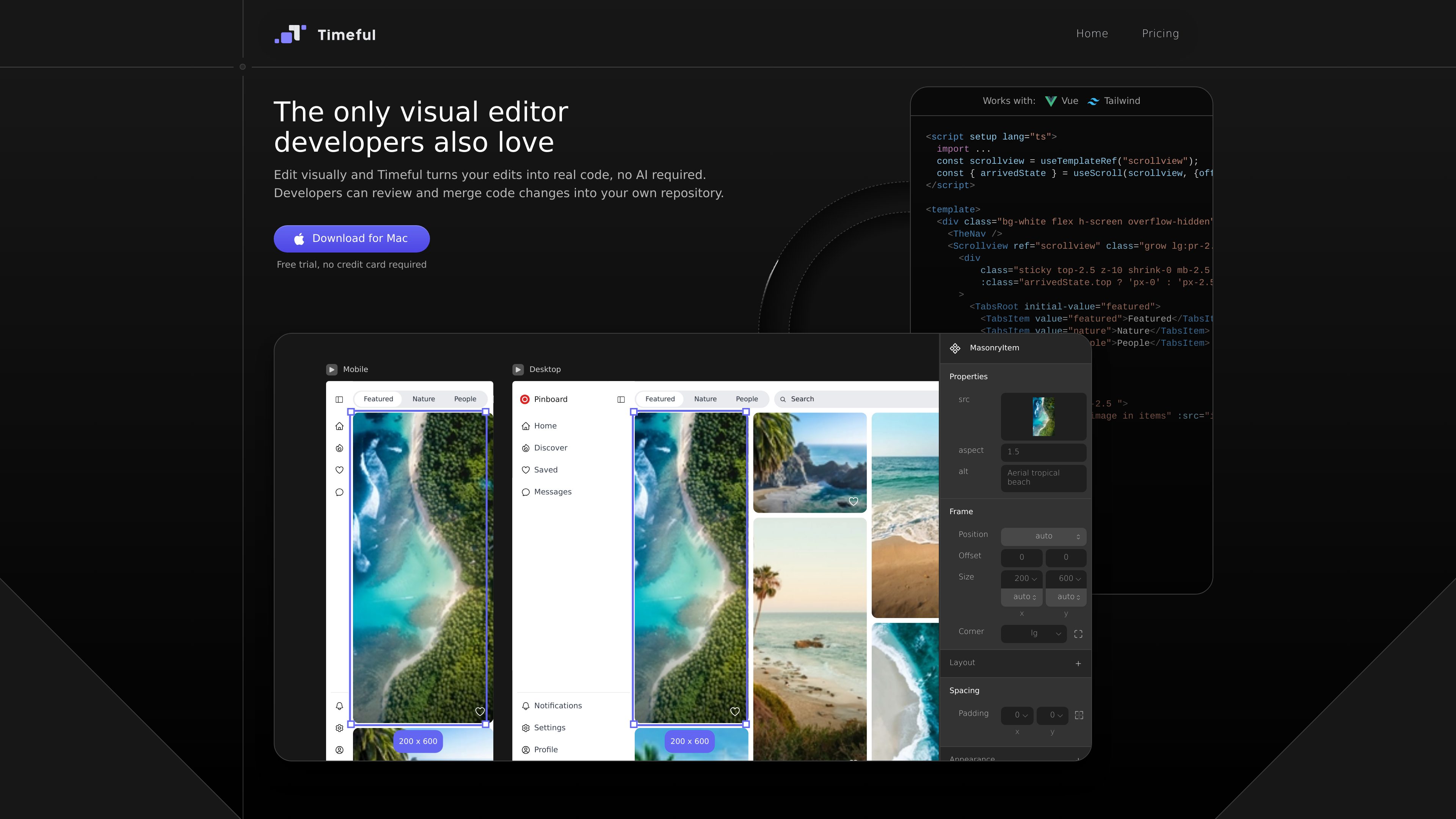Click the Pinboard red logo icon
This screenshot has height=819, width=1456.
click(x=524, y=399)
